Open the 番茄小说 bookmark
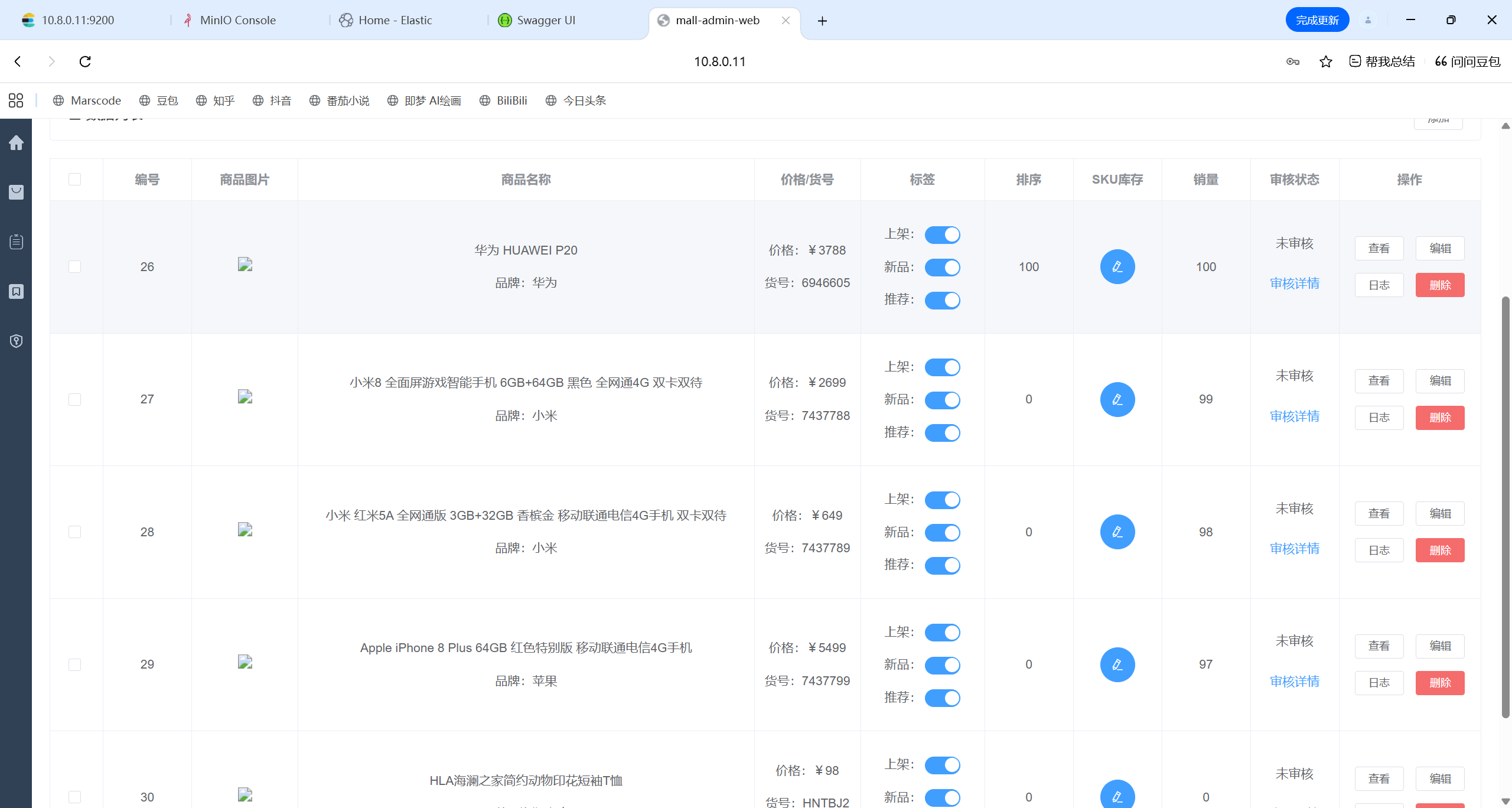The image size is (1512, 808). (339, 100)
